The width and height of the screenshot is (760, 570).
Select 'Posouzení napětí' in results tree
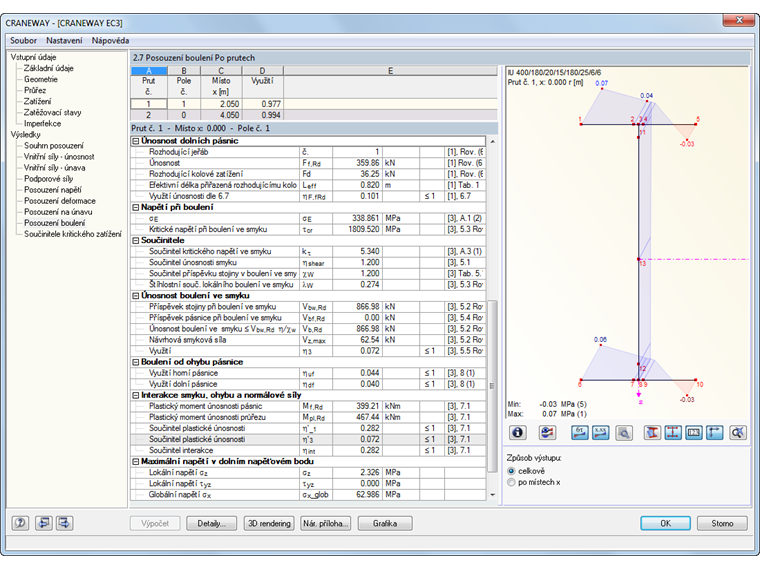(53, 189)
